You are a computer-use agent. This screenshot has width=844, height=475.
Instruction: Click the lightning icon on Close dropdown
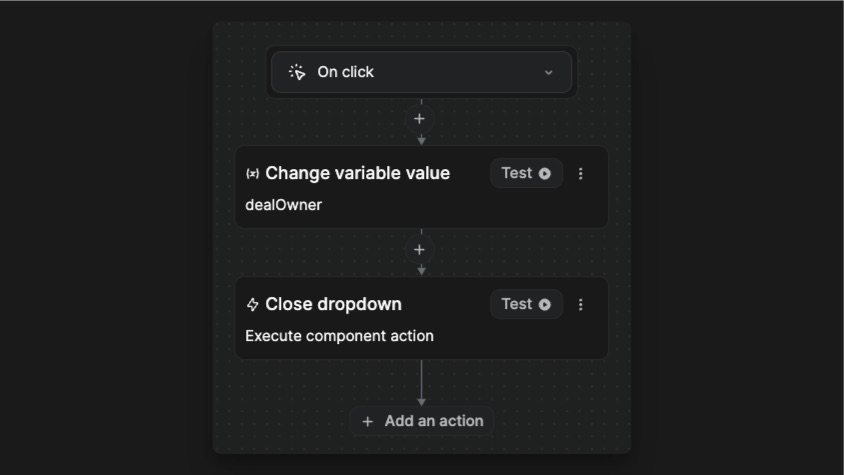point(252,304)
